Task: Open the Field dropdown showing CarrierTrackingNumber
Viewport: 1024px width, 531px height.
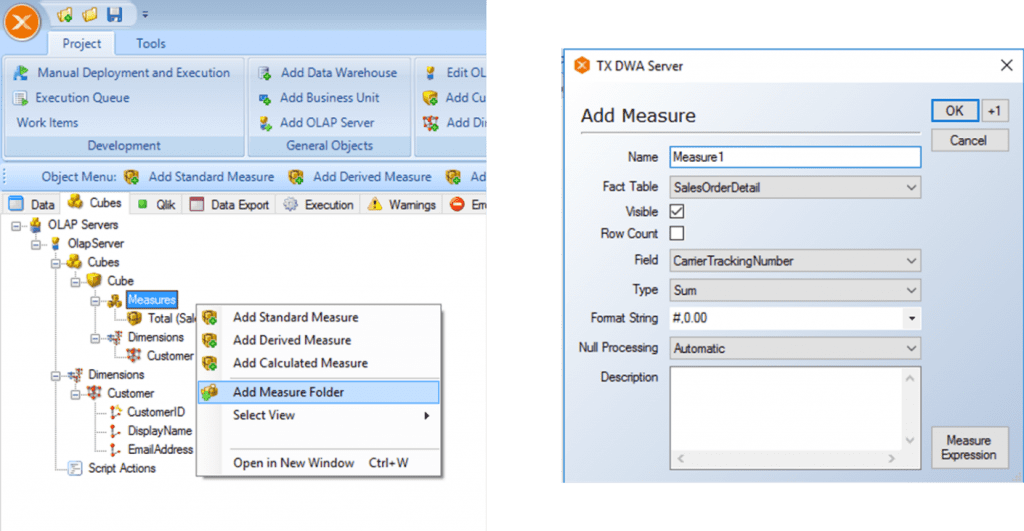Action: click(795, 261)
